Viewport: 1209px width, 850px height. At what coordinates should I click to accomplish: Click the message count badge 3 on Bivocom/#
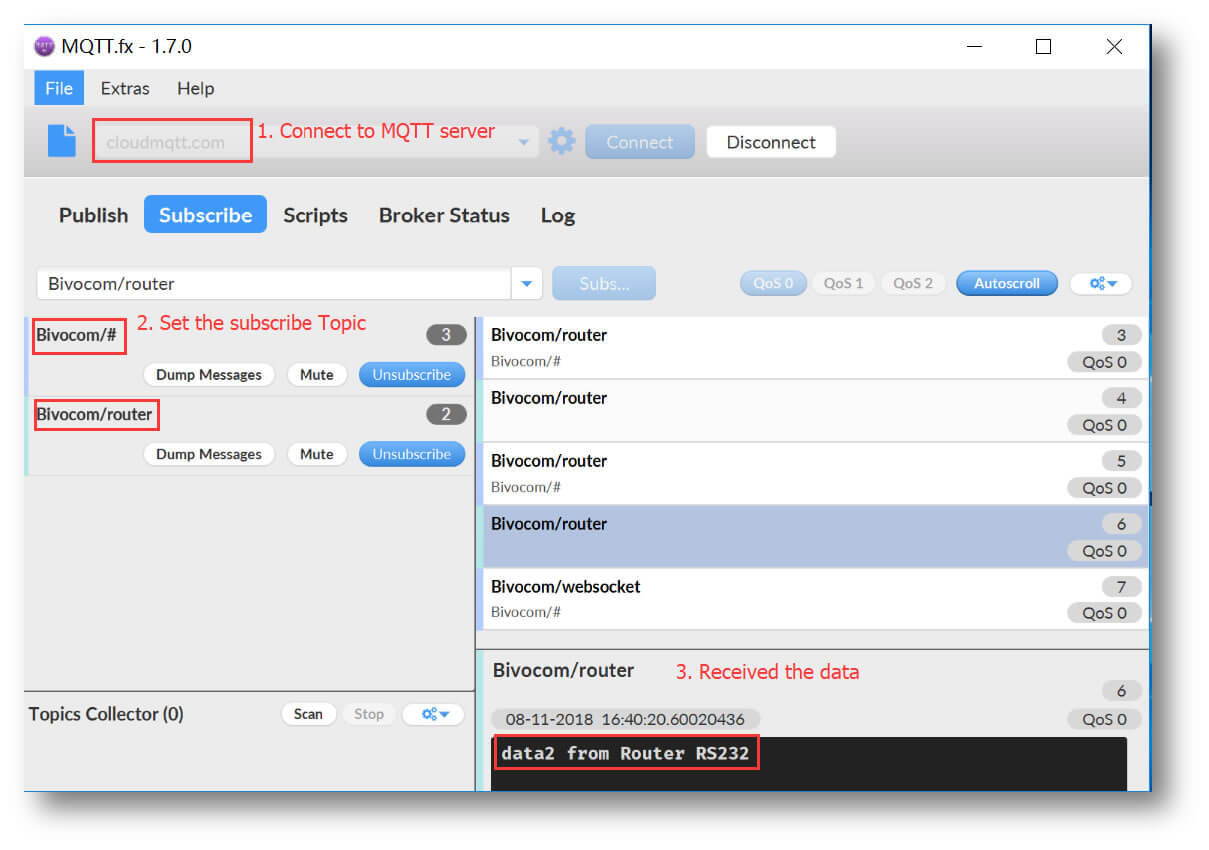coord(446,335)
